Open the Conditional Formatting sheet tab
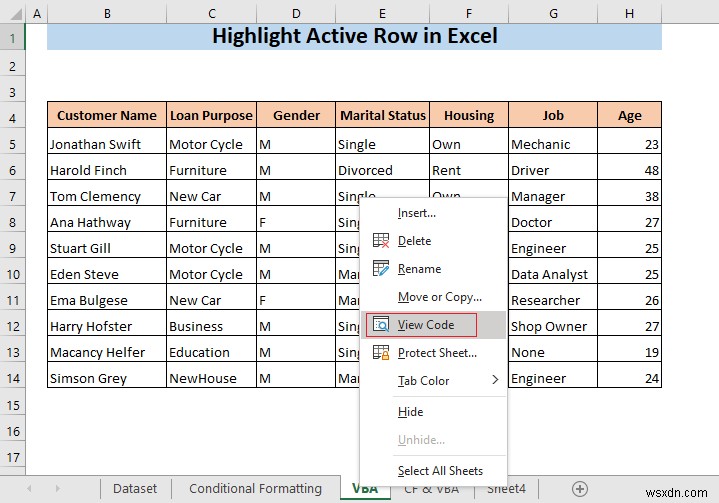This screenshot has height=503, width=719. click(255, 489)
